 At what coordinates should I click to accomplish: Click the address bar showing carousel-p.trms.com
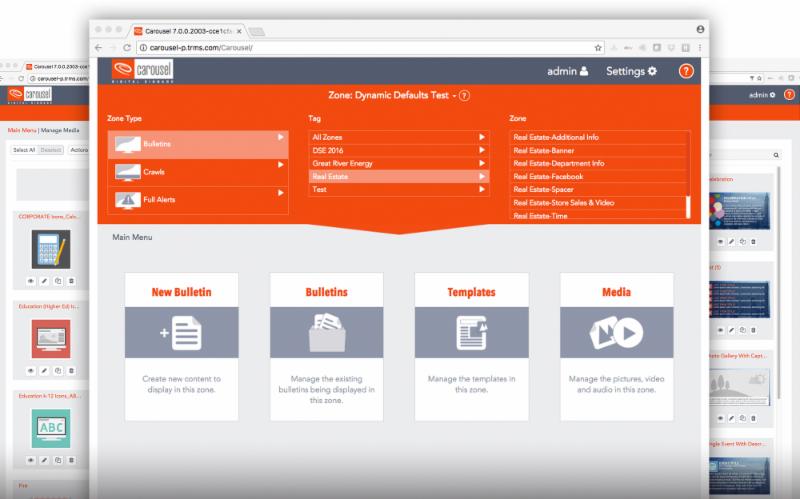(x=370, y=47)
